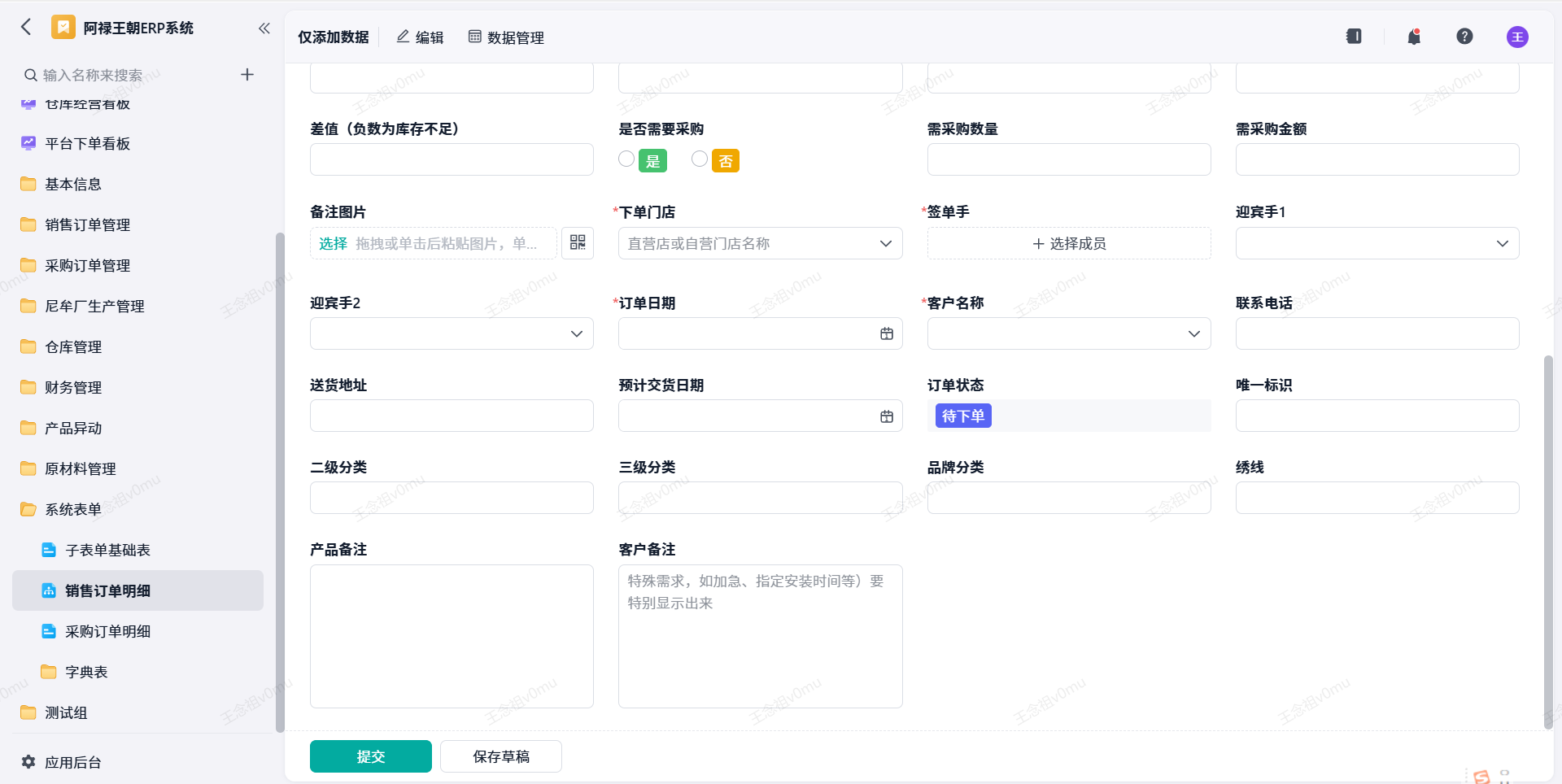Click the 平台下单看板 dashboard icon

(28, 143)
